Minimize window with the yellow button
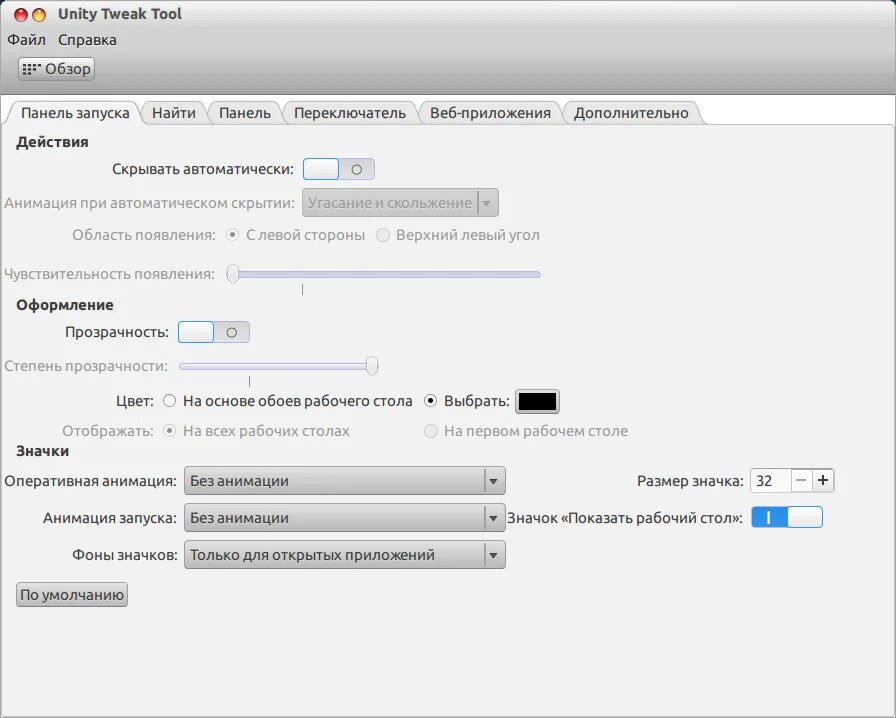Image resolution: width=896 pixels, height=718 pixels. point(39,15)
